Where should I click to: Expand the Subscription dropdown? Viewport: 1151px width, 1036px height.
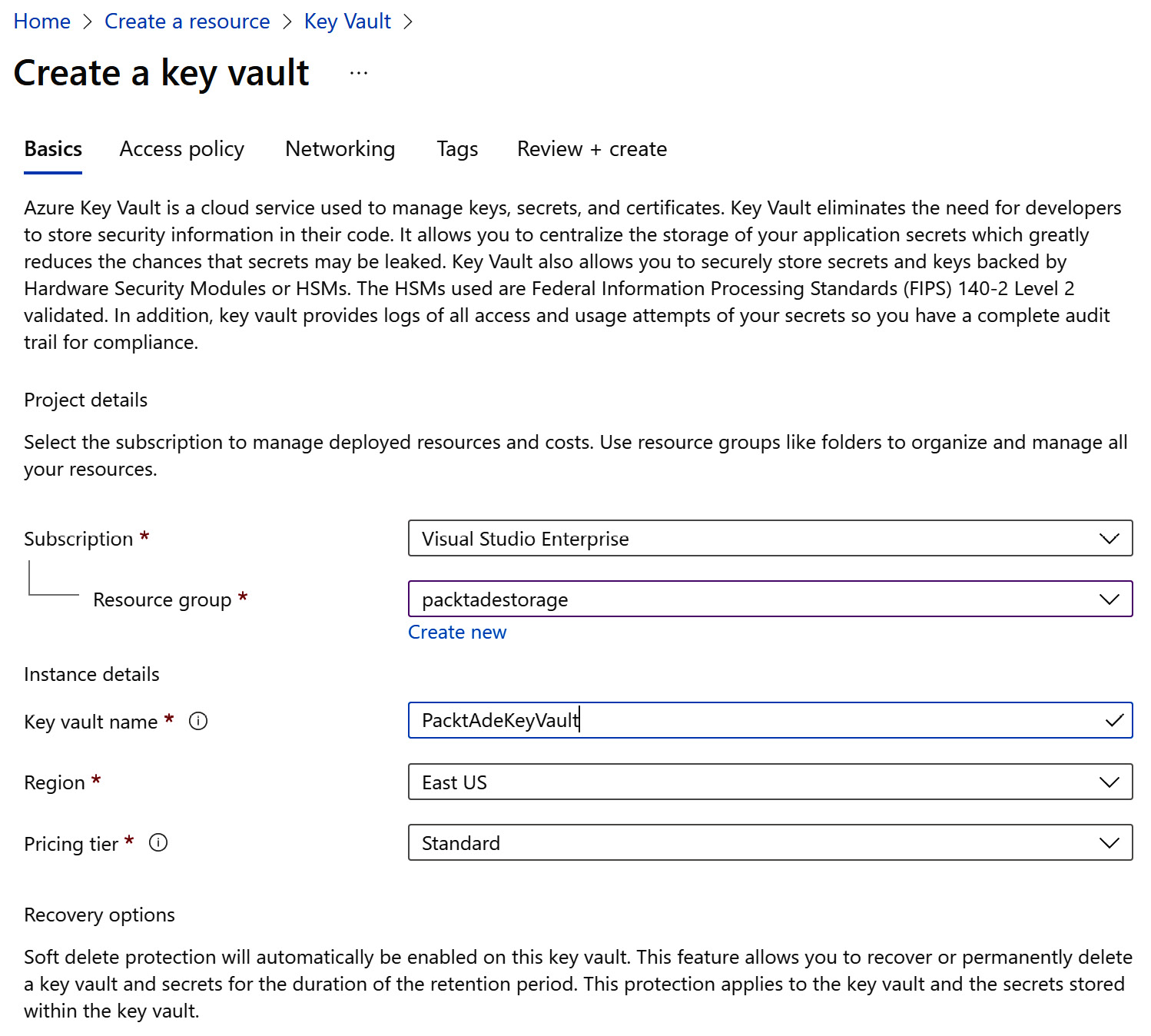[769, 538]
